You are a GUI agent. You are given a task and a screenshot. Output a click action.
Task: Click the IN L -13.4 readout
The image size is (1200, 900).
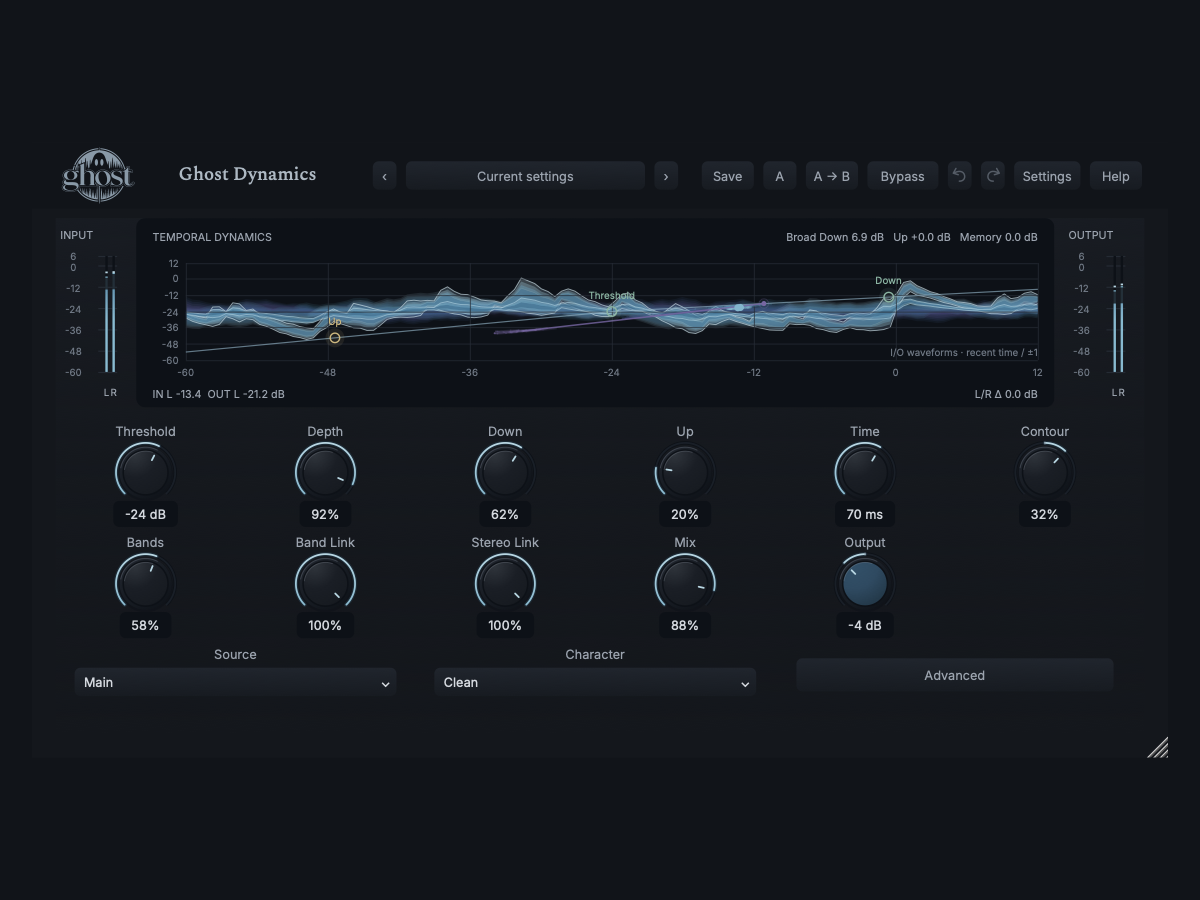pos(177,394)
